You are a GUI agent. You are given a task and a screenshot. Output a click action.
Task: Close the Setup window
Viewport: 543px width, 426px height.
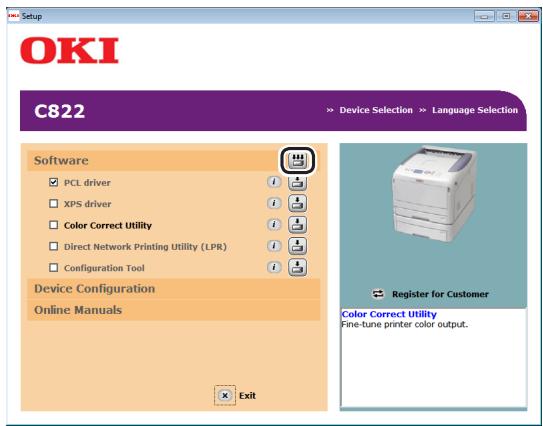[x=528, y=16]
